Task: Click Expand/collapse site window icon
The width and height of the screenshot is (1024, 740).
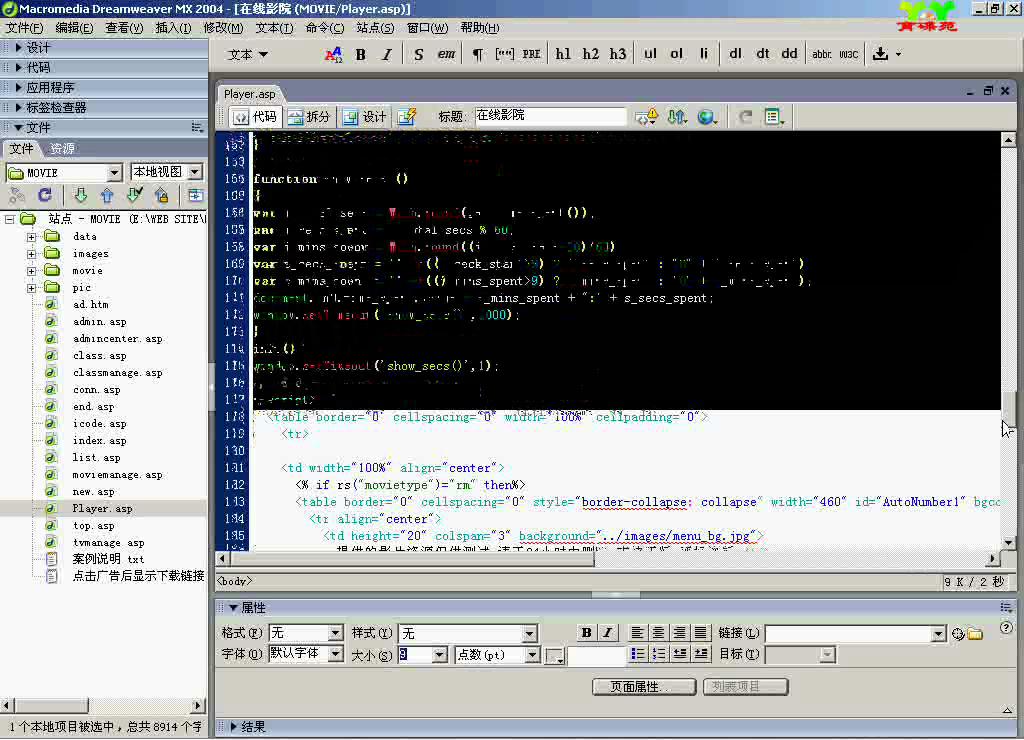Action: point(195,195)
